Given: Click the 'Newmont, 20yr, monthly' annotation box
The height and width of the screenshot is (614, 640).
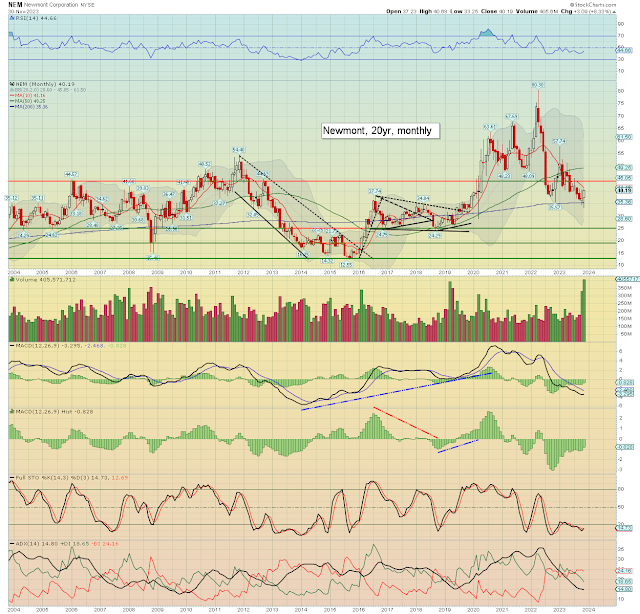Looking at the screenshot, I should [x=380, y=131].
